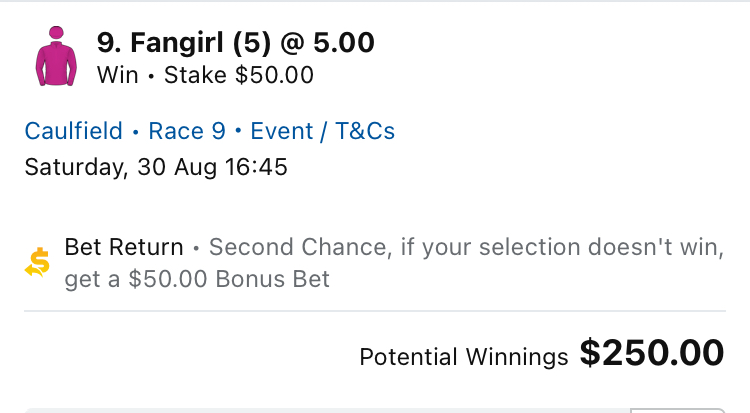Select the 9. Fangirl (5) runner title
750x413 pixels.
(x=184, y=43)
